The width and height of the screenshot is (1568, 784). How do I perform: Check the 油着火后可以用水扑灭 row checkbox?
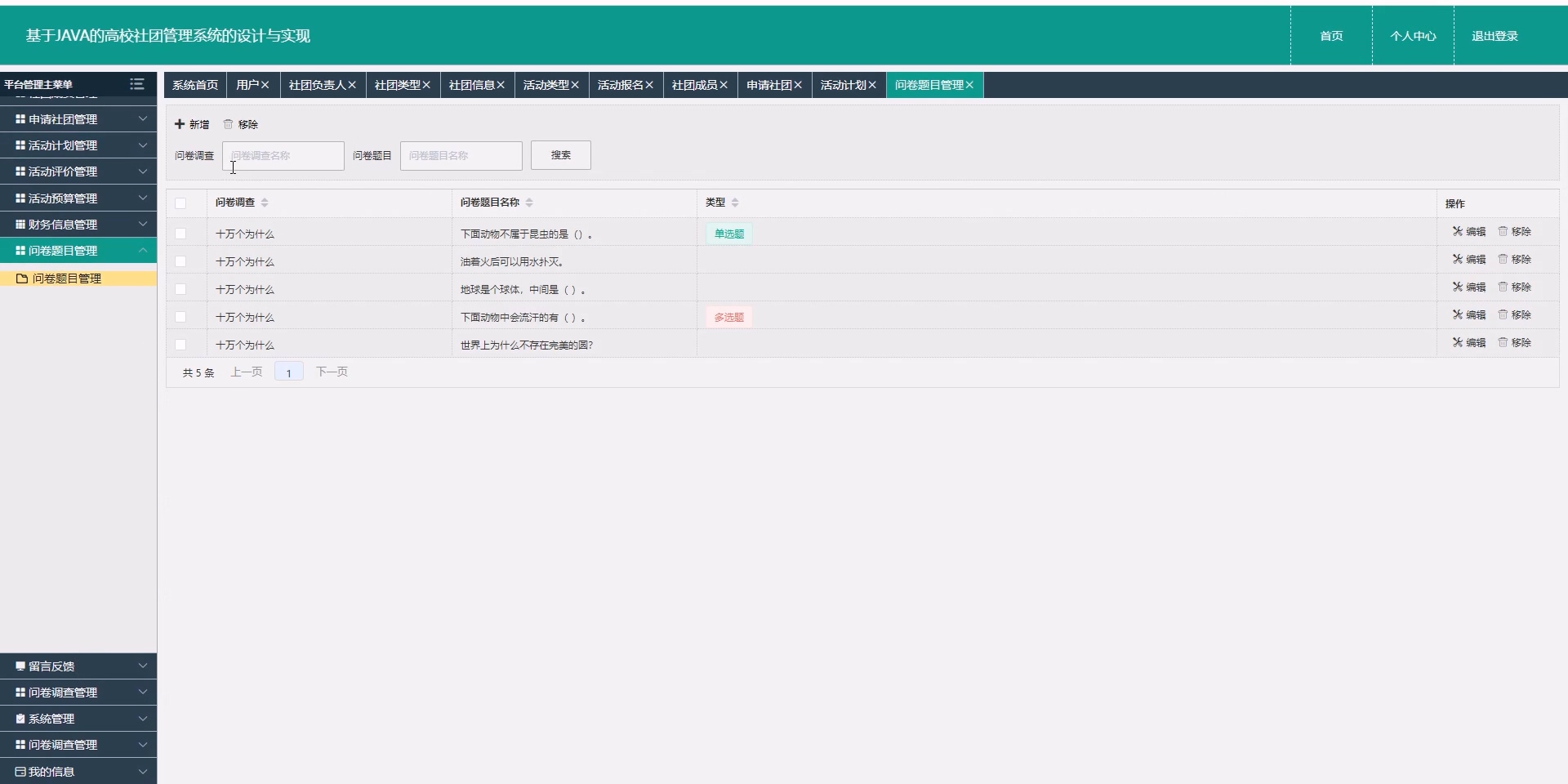tap(180, 261)
